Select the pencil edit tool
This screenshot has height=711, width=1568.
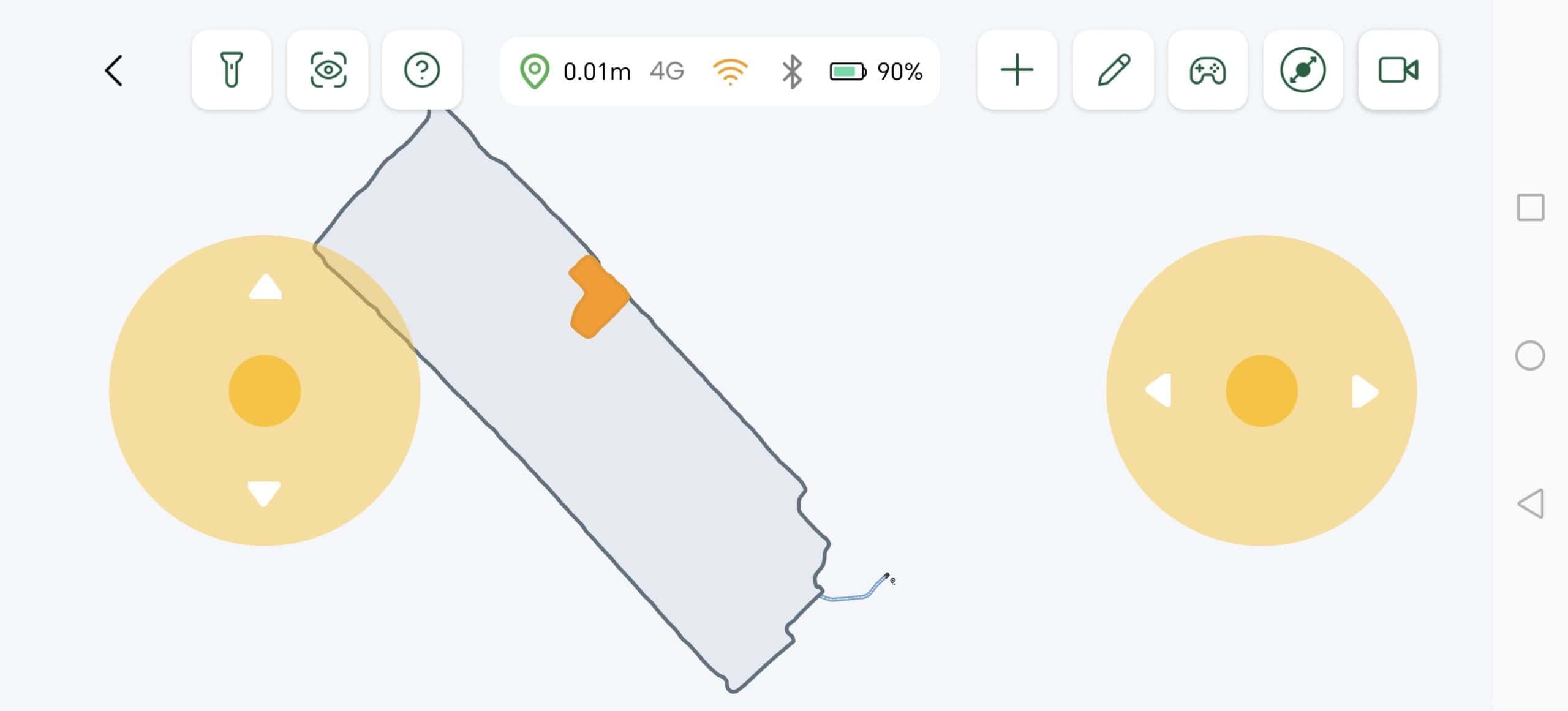[x=1113, y=70]
